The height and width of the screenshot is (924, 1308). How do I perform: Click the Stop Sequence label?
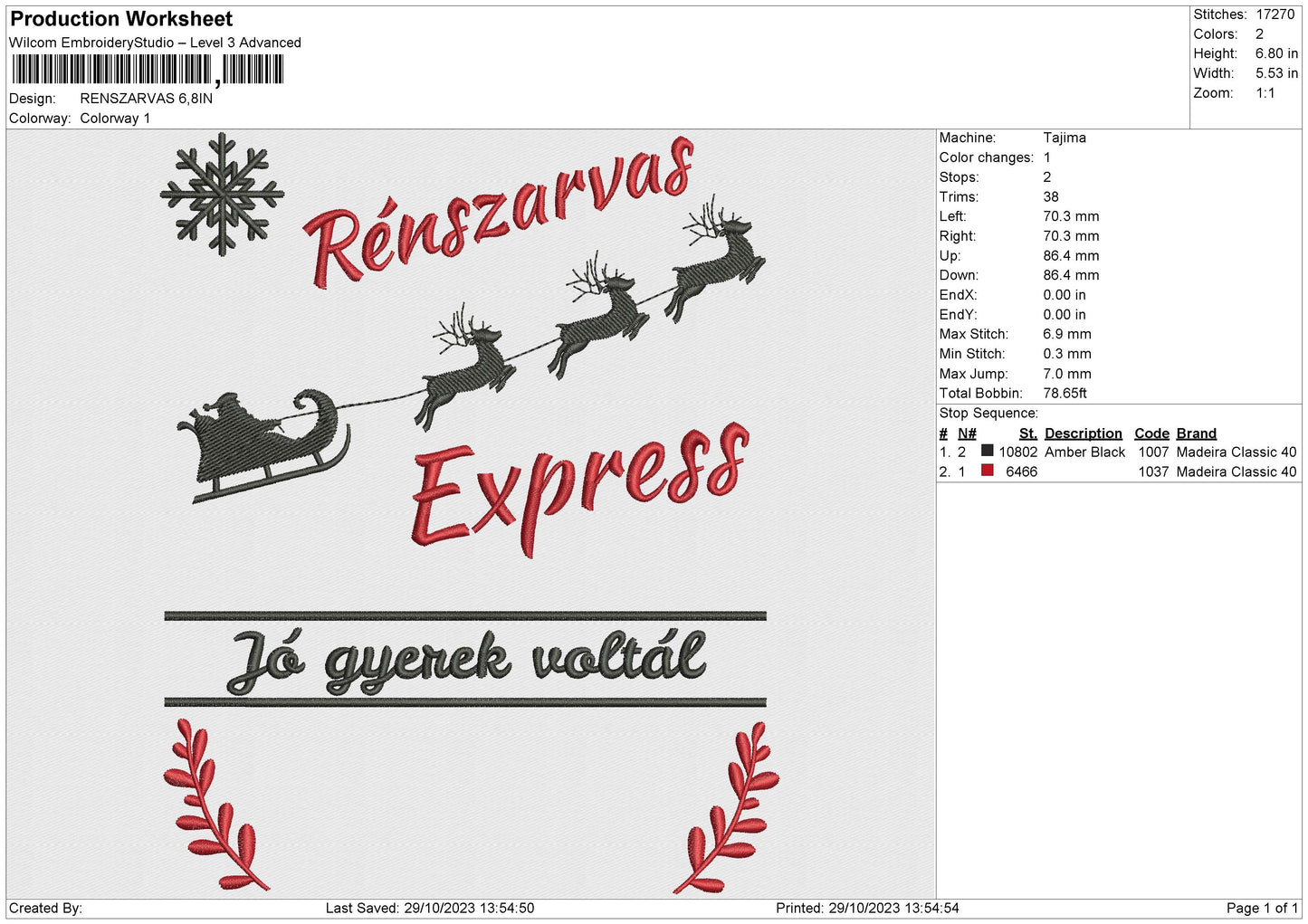click(988, 414)
